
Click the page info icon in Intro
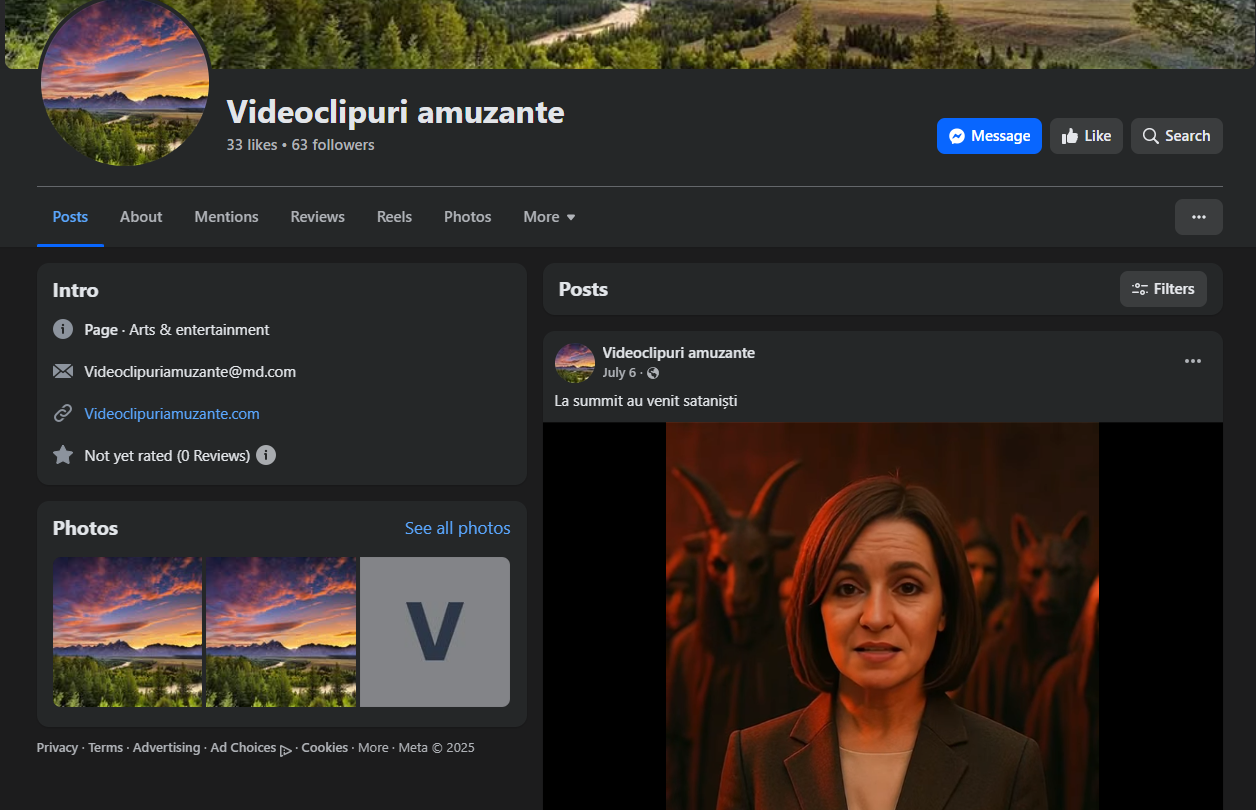coord(63,329)
